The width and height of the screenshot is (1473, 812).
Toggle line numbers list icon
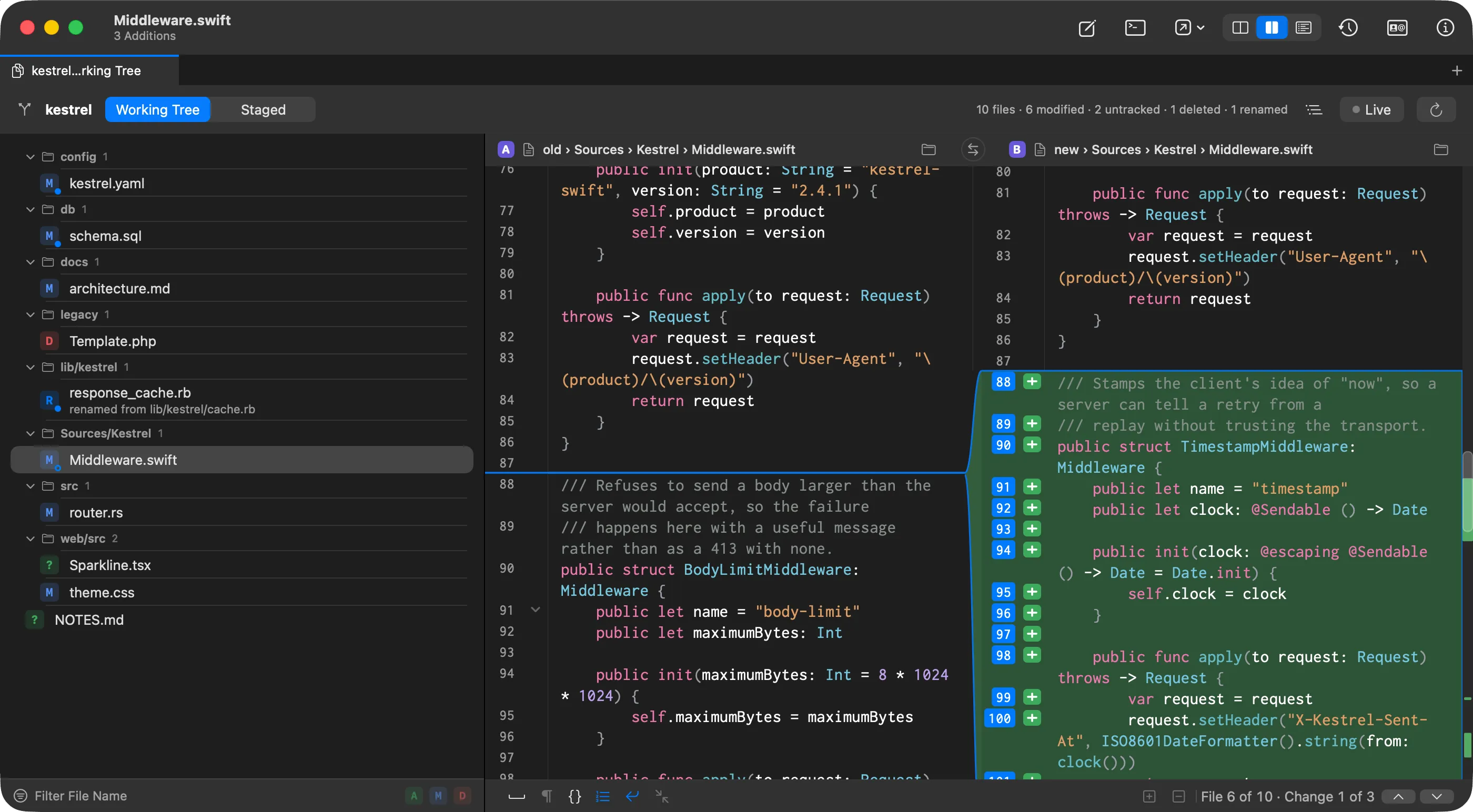pos(603,796)
